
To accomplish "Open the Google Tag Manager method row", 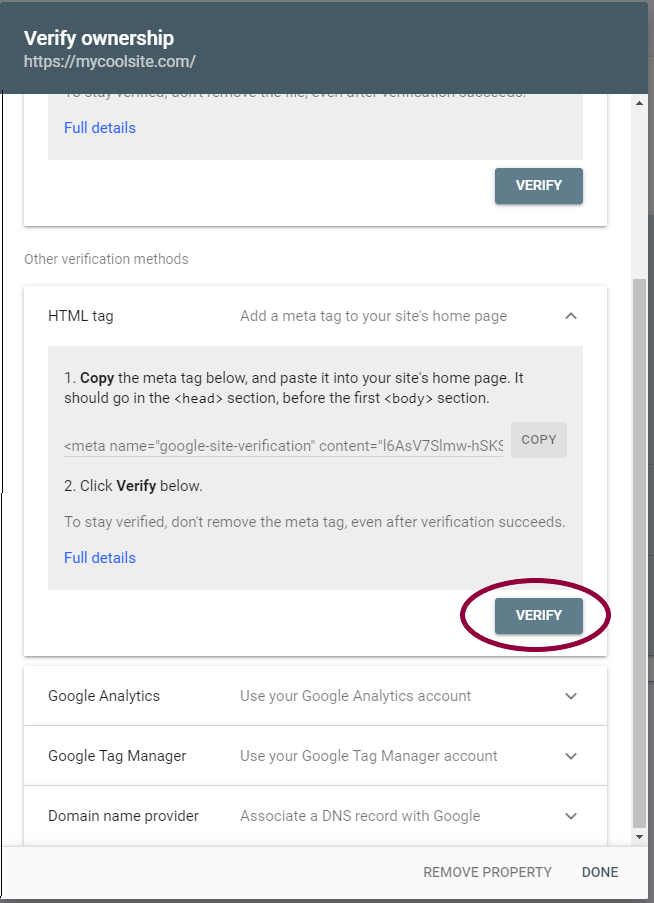I will tap(315, 756).
